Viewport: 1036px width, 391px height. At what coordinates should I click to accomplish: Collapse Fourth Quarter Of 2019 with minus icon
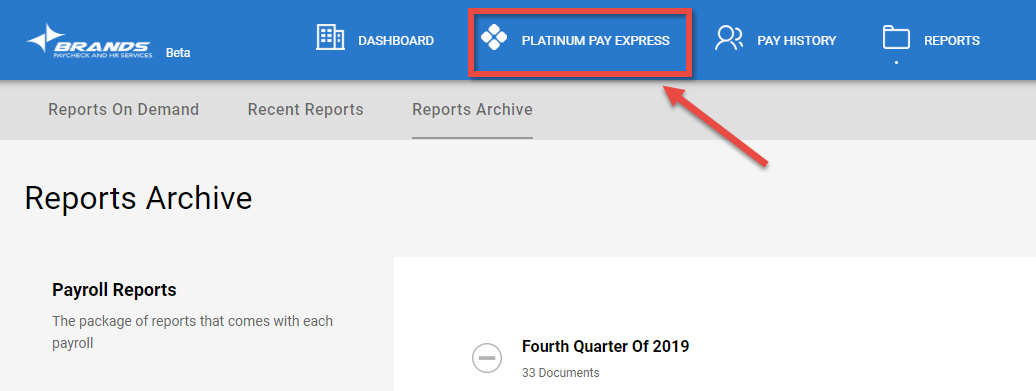pos(487,357)
